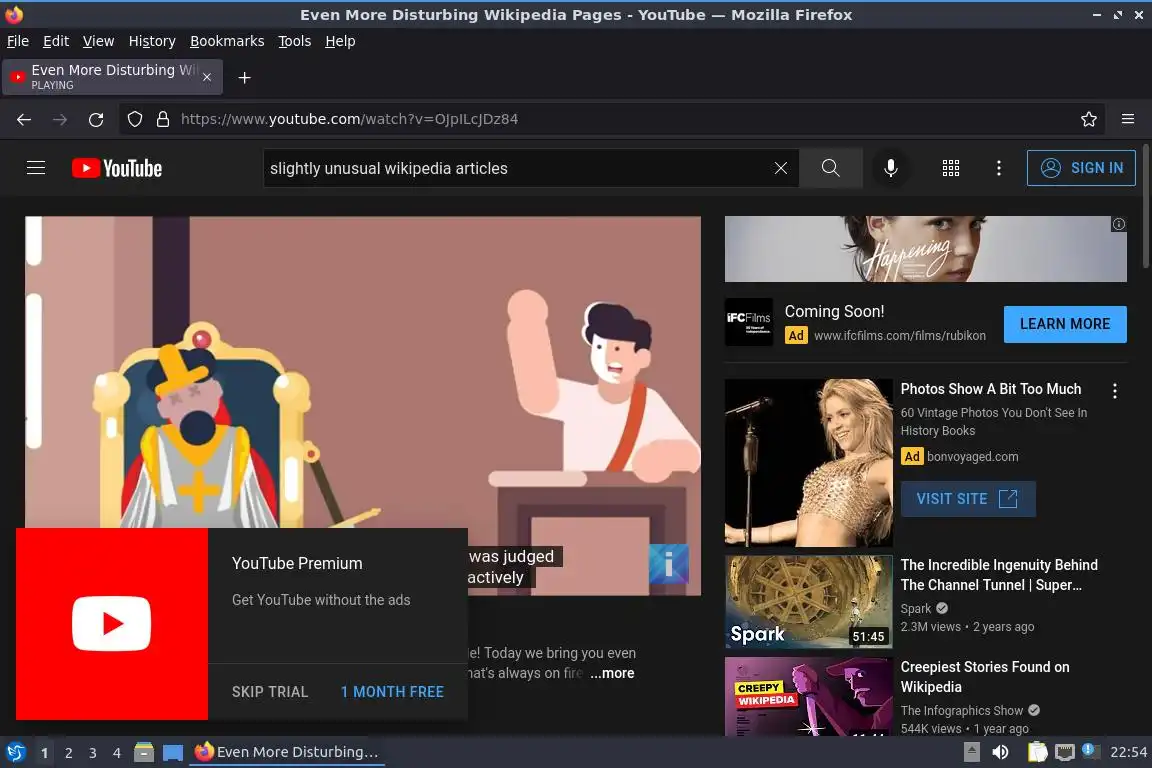Open the History menu
This screenshot has height=768, width=1152.
152,41
